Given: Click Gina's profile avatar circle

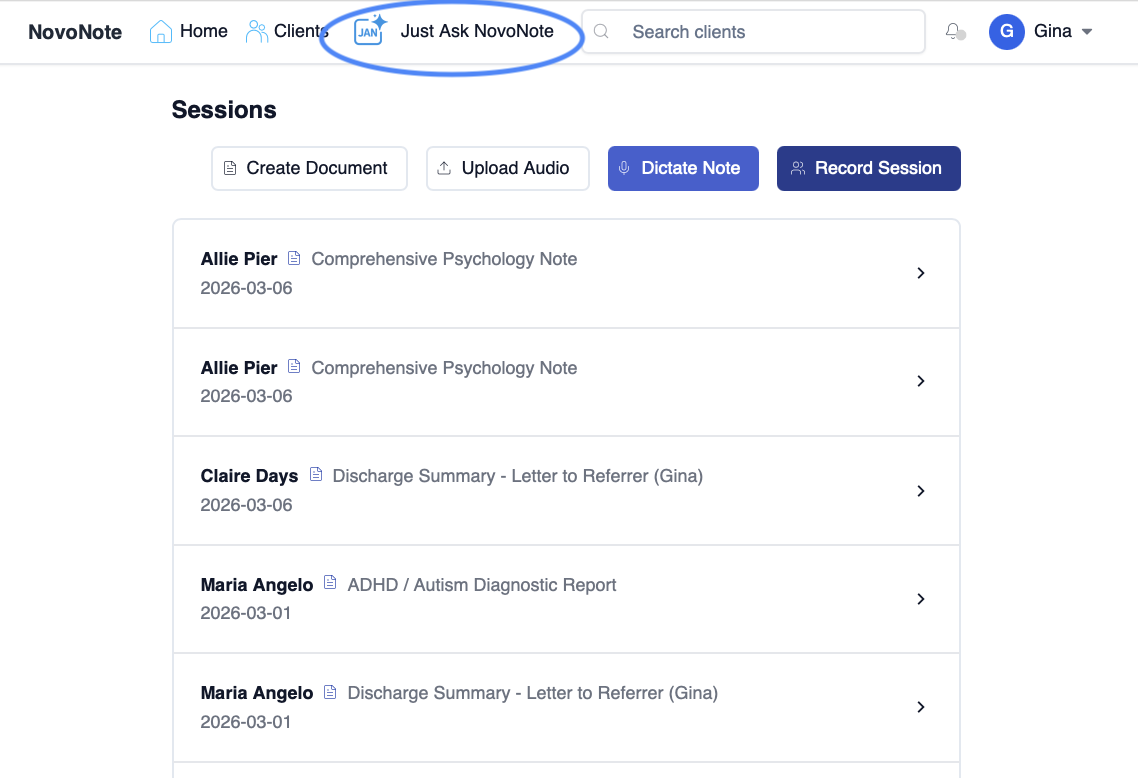Looking at the screenshot, I should [x=1006, y=32].
